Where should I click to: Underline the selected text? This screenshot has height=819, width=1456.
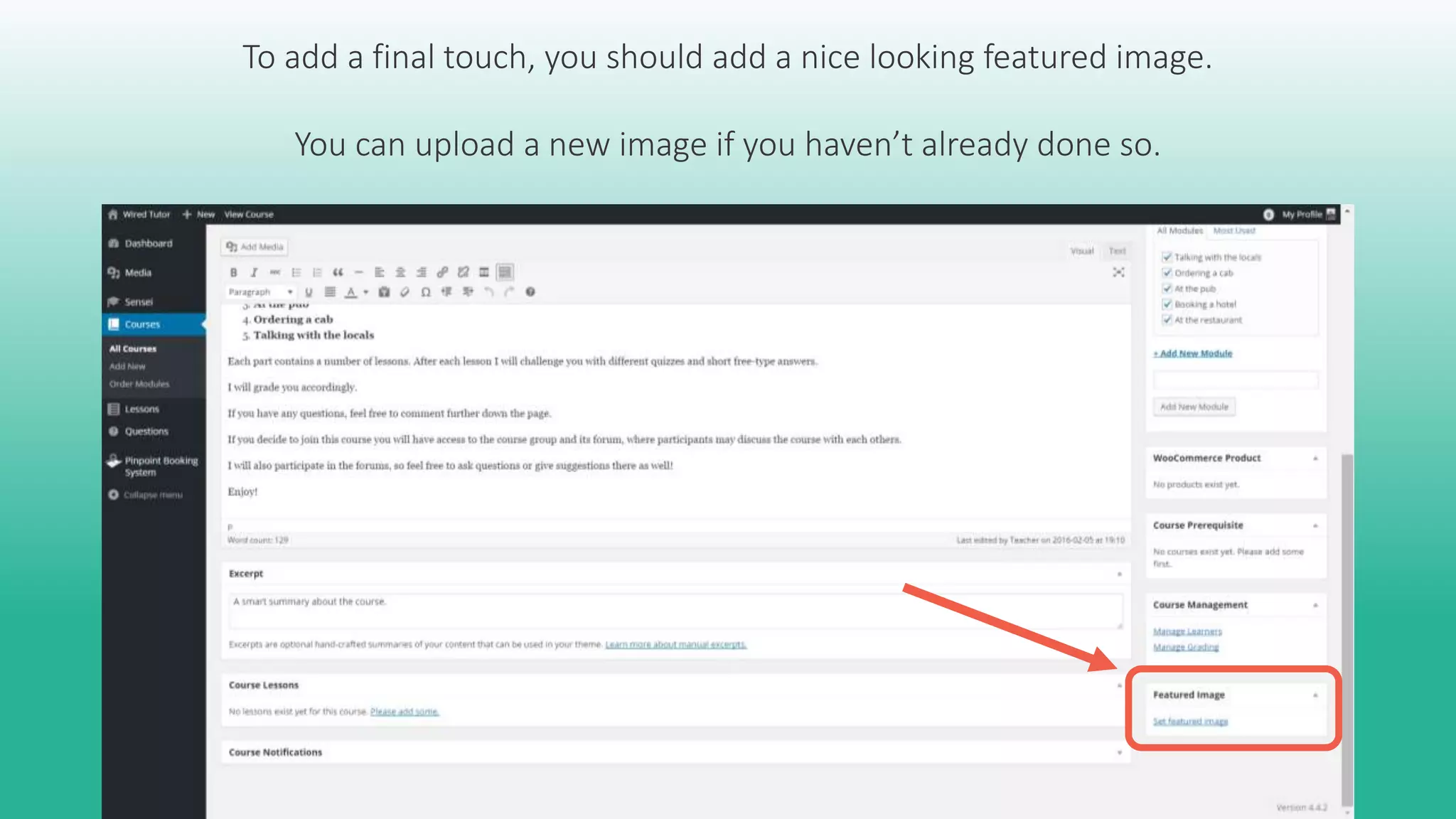pos(309,292)
